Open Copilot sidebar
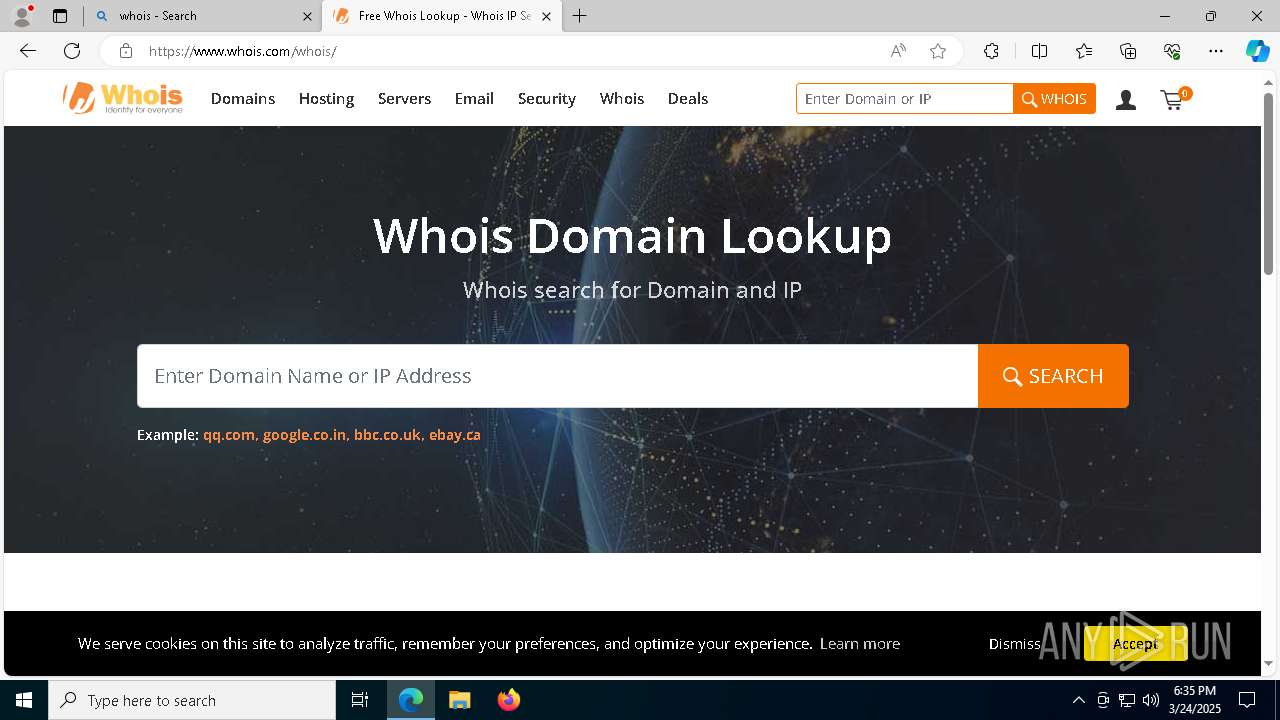Viewport: 1280px width, 720px height. (x=1257, y=51)
